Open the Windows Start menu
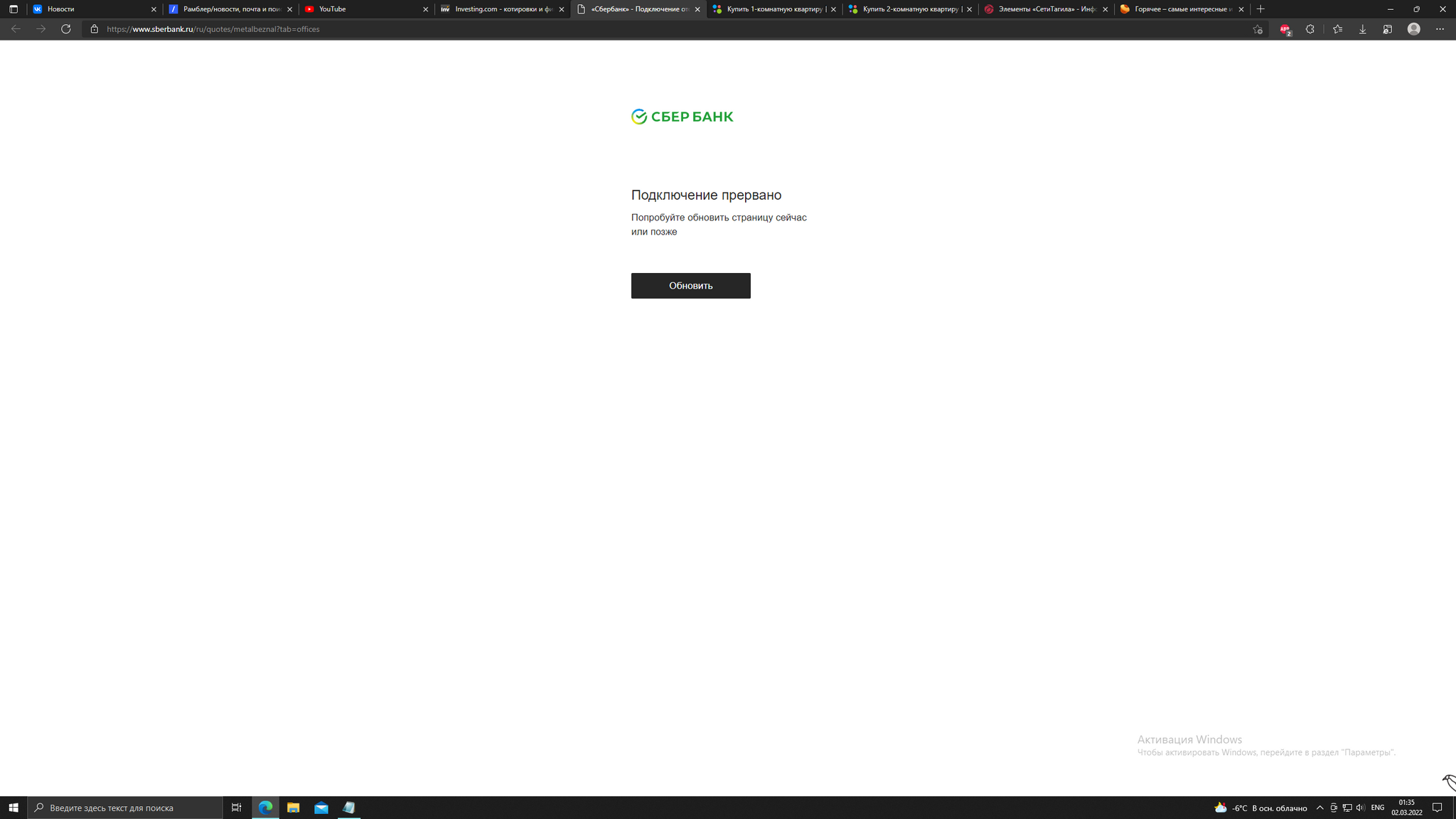 click(x=14, y=808)
